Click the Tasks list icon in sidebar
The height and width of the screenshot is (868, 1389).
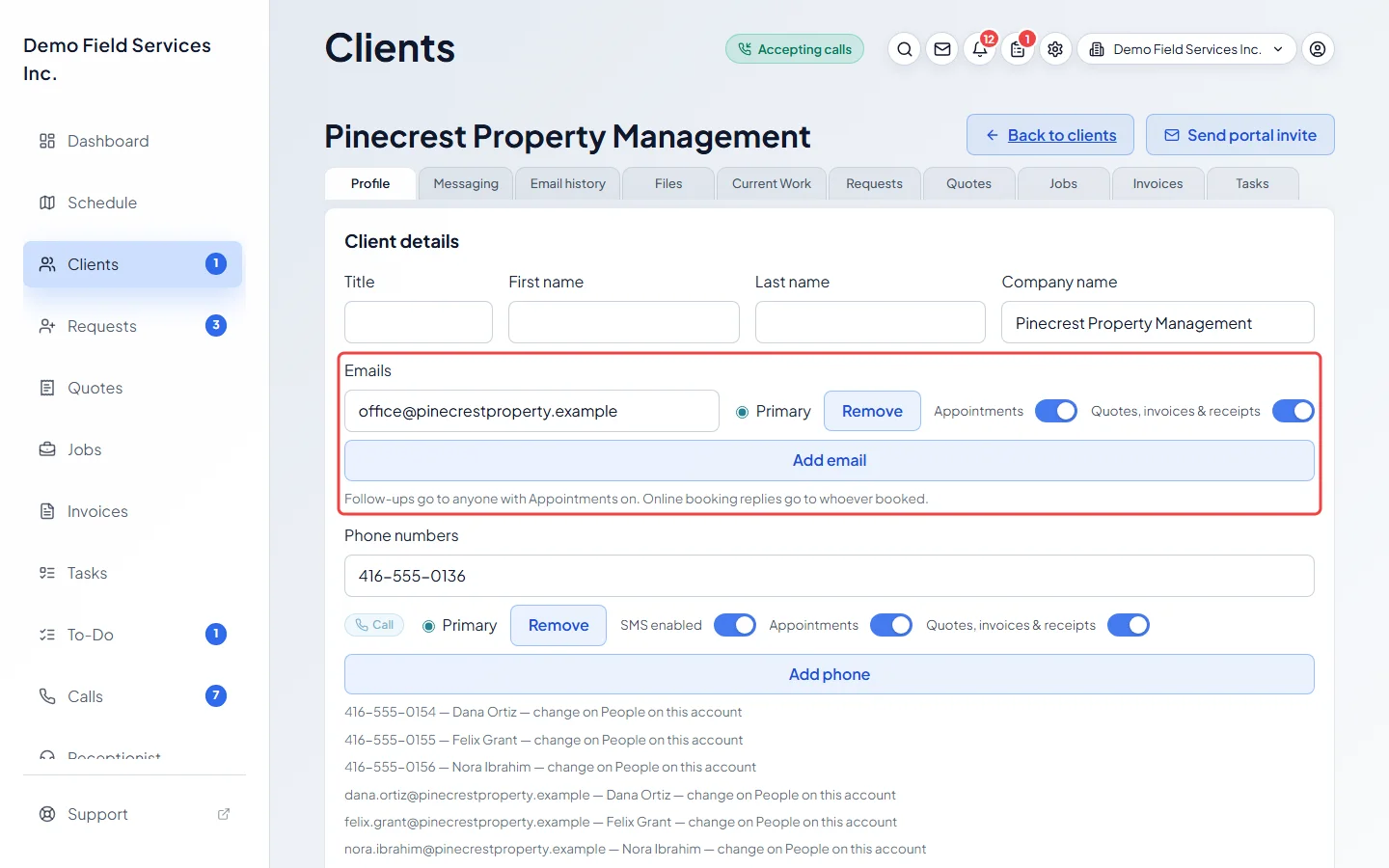click(x=47, y=573)
